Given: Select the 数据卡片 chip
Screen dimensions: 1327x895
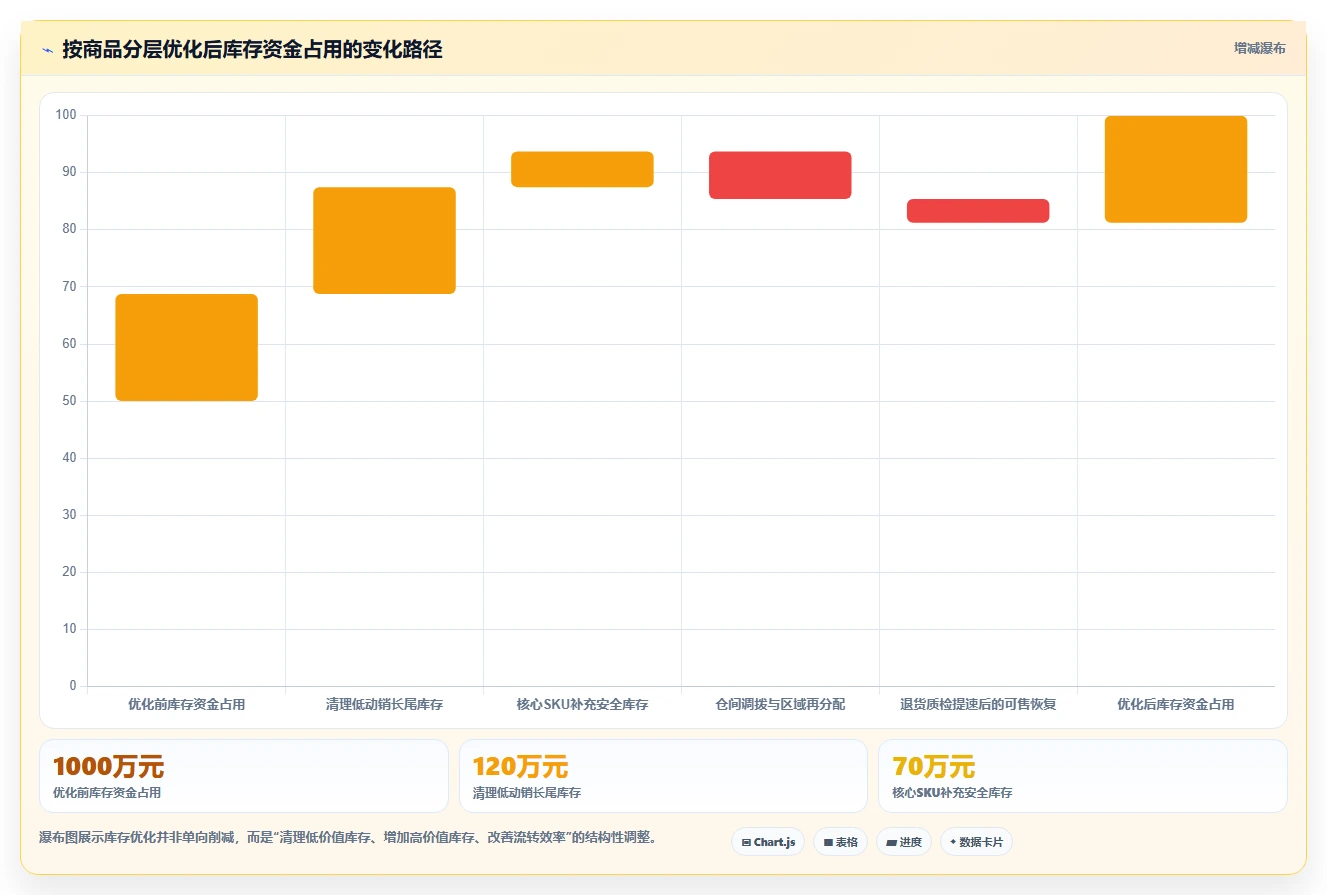Looking at the screenshot, I should tap(976, 842).
